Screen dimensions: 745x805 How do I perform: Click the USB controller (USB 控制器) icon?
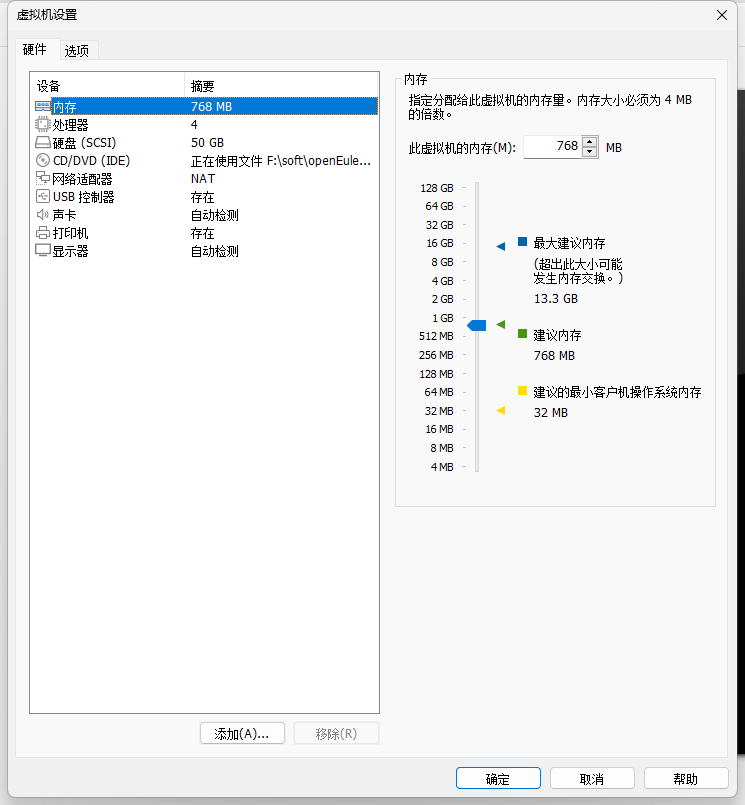43,197
